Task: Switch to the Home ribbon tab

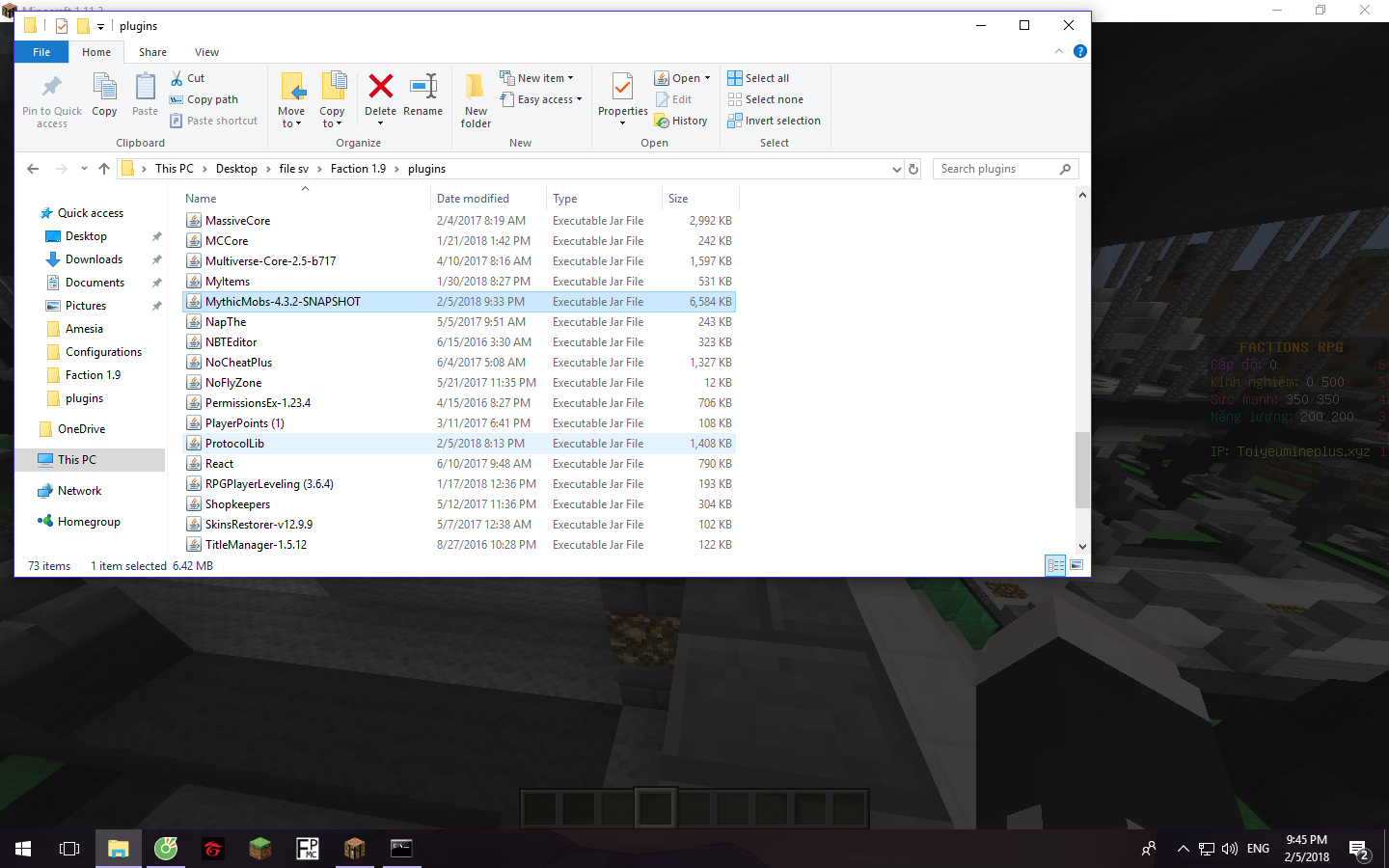Action: 96,52
